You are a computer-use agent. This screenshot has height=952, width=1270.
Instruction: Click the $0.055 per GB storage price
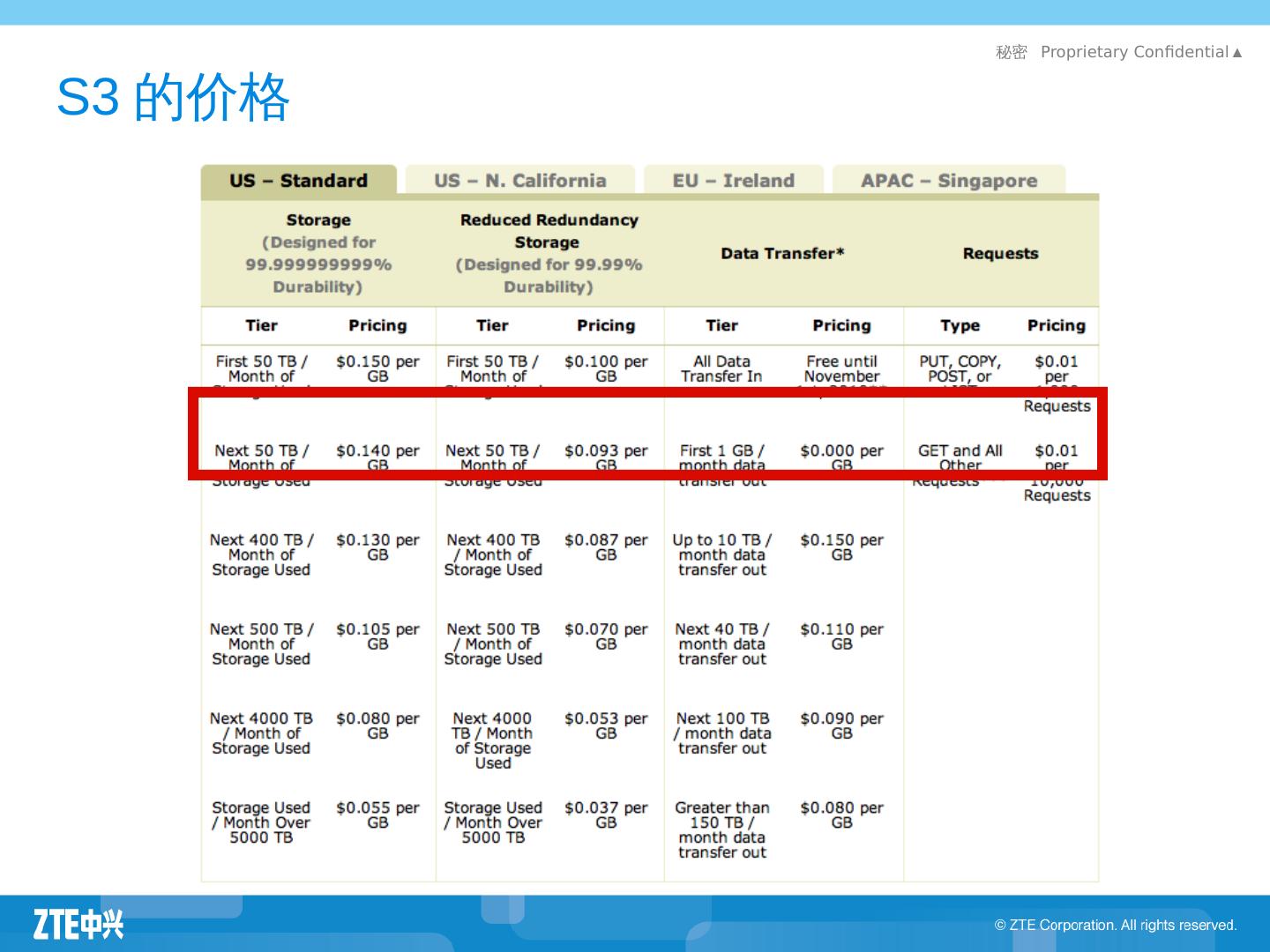click(x=377, y=815)
